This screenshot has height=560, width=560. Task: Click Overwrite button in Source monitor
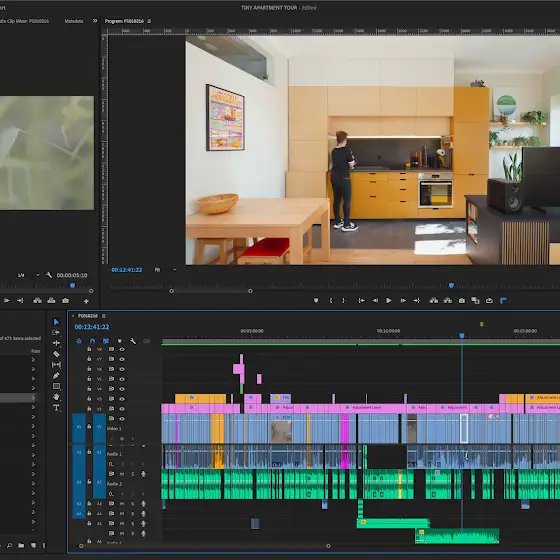point(51,301)
